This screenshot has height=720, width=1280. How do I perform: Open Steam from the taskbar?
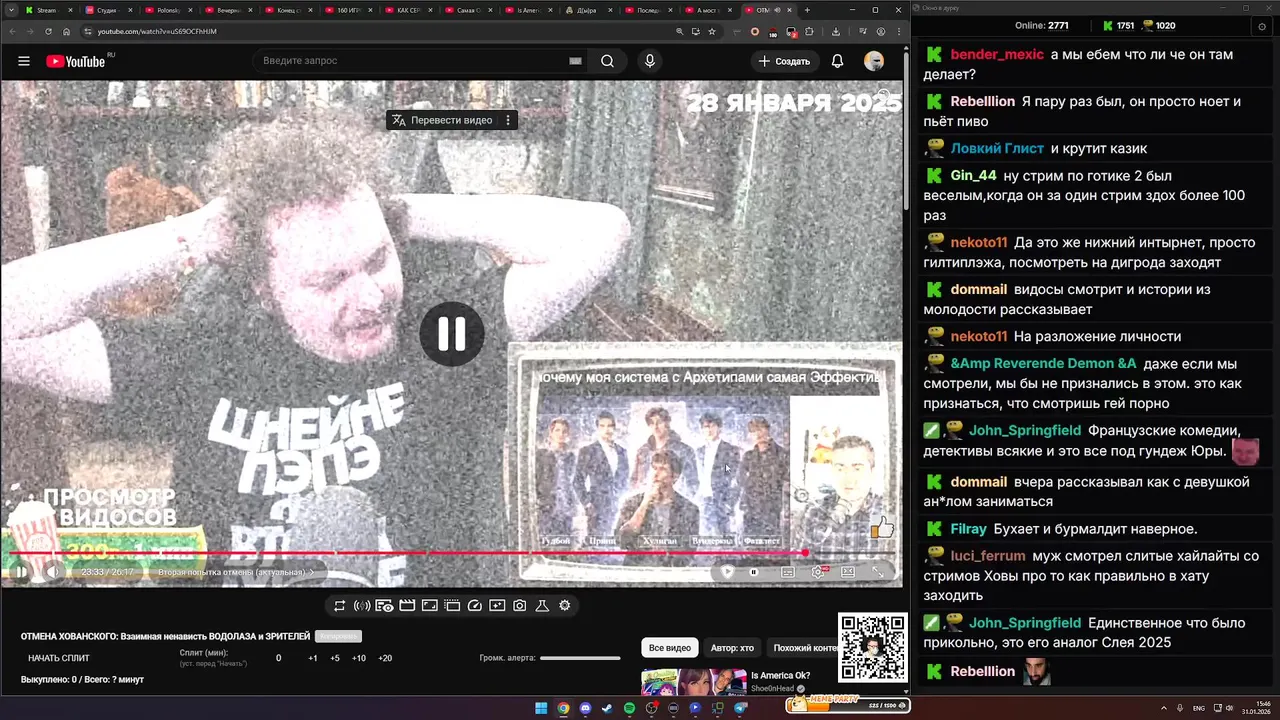point(607,708)
